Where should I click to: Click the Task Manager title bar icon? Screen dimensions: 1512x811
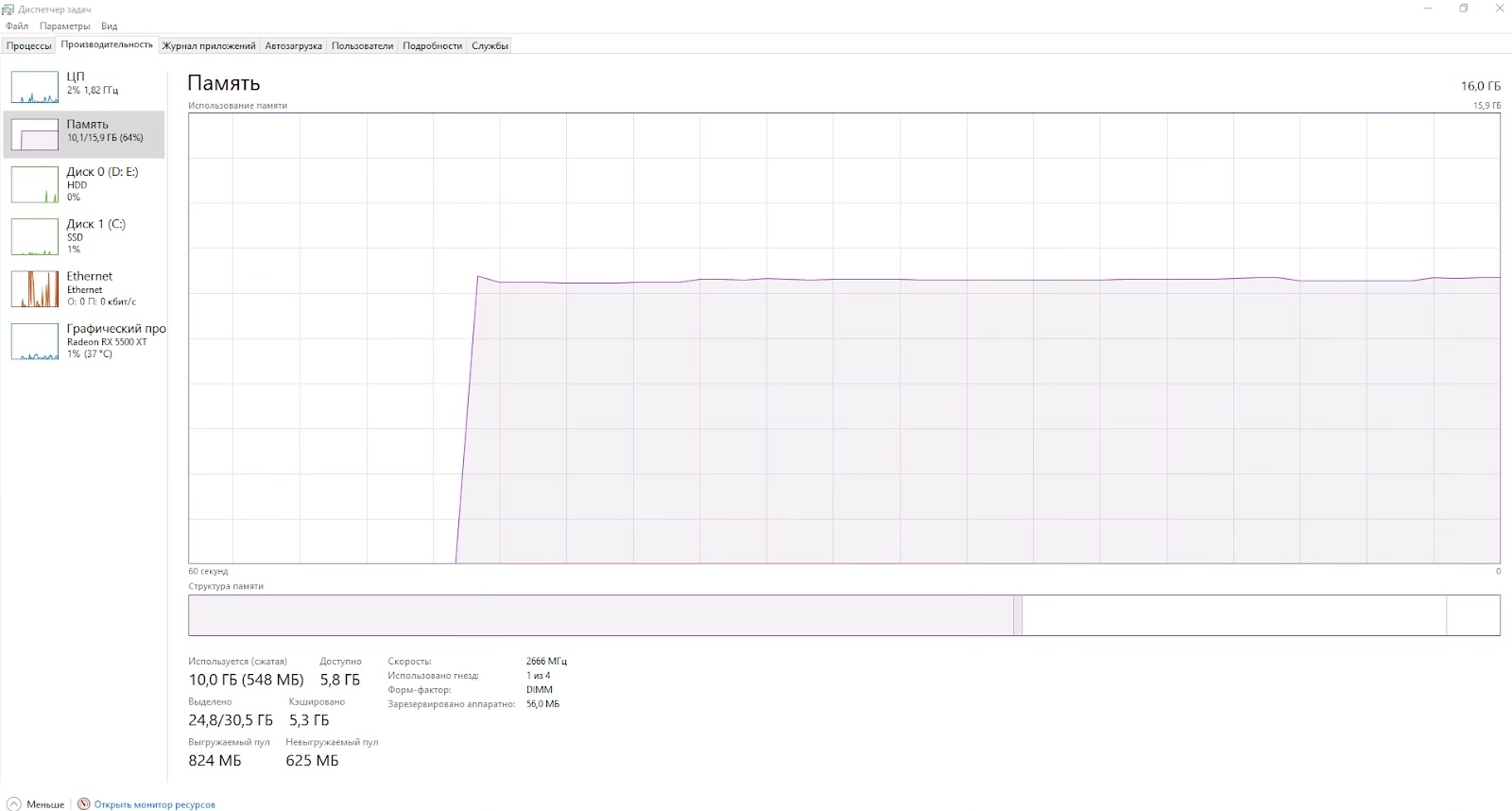(9, 9)
